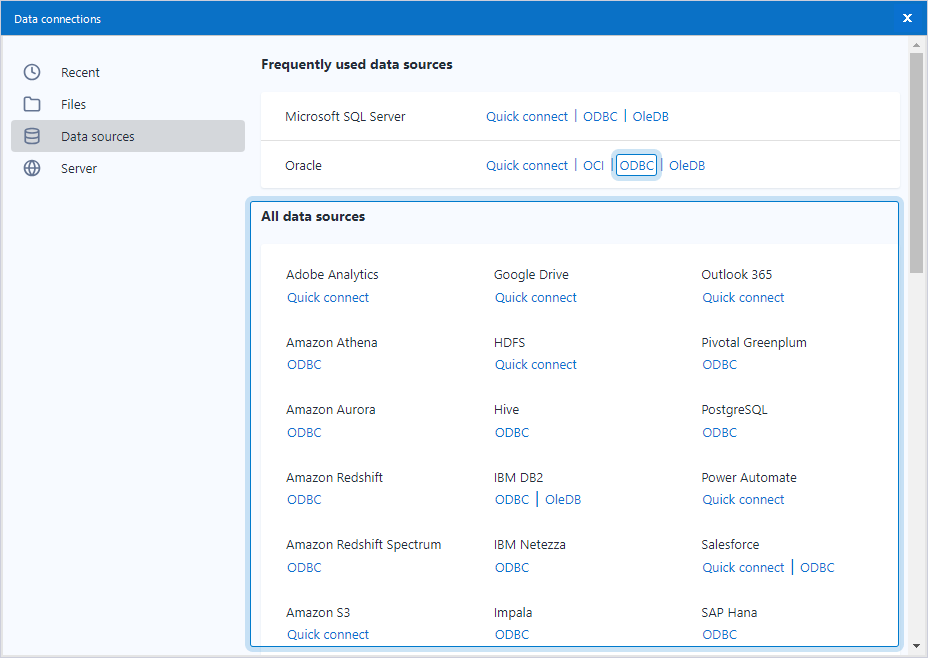
Task: Open ODBC connection for SAP Hana
Action: 719,634
